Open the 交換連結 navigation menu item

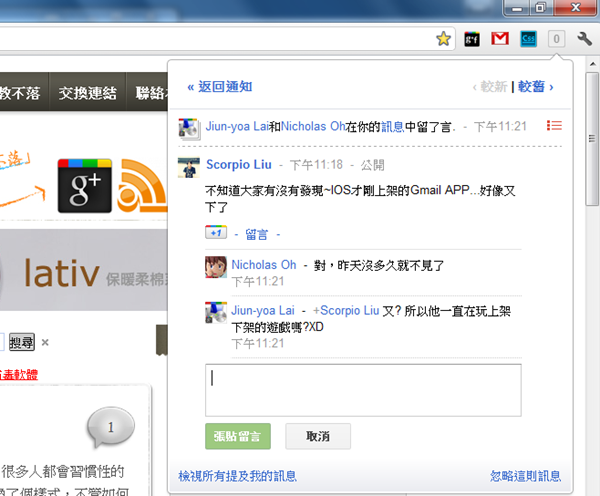coord(88,92)
